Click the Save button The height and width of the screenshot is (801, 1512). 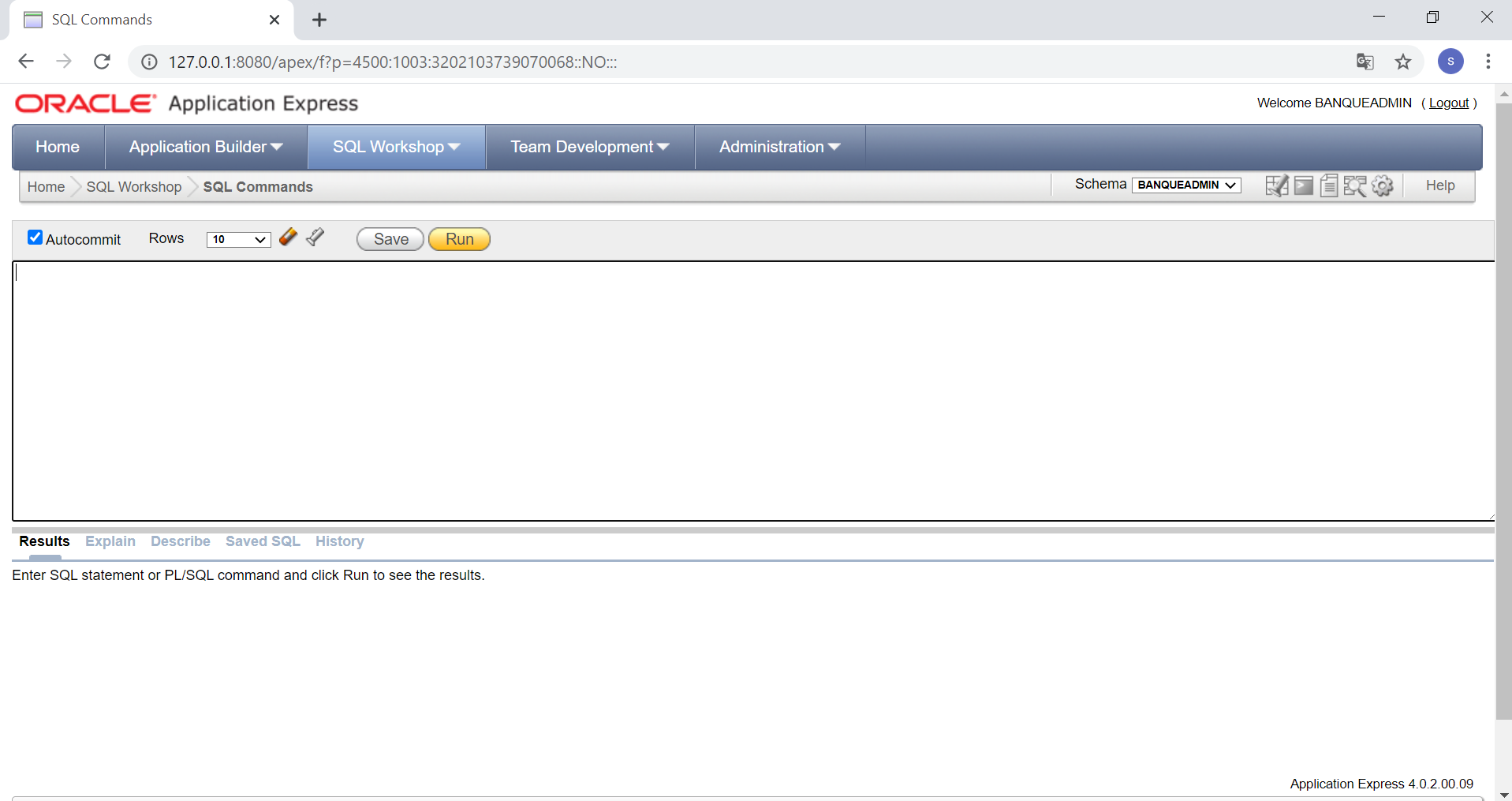tap(390, 239)
